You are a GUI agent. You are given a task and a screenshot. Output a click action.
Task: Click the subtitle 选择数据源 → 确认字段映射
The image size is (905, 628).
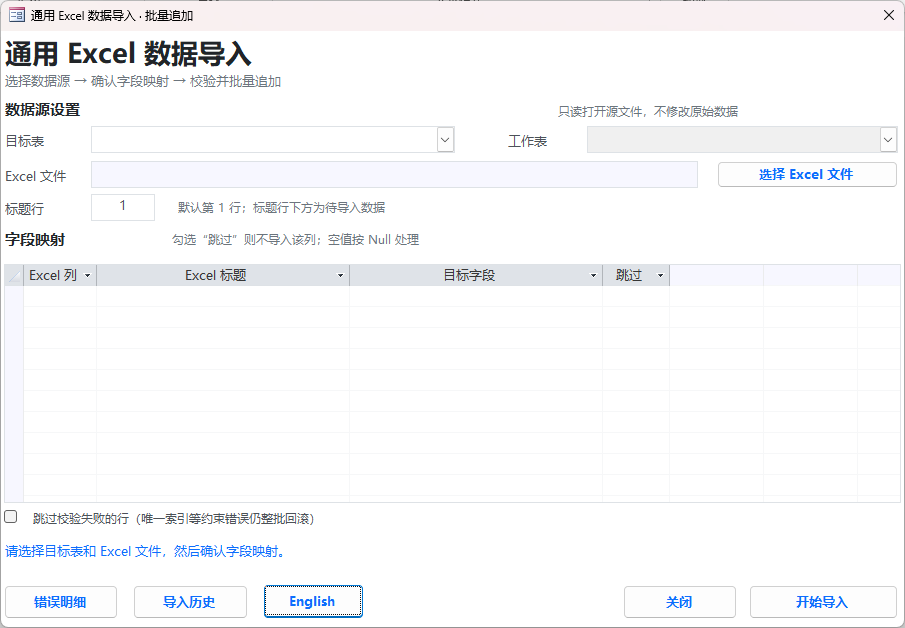(143, 81)
